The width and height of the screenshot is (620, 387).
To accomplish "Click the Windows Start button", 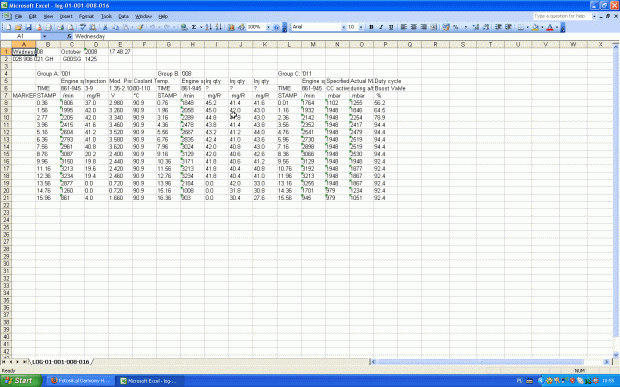I will point(21,381).
